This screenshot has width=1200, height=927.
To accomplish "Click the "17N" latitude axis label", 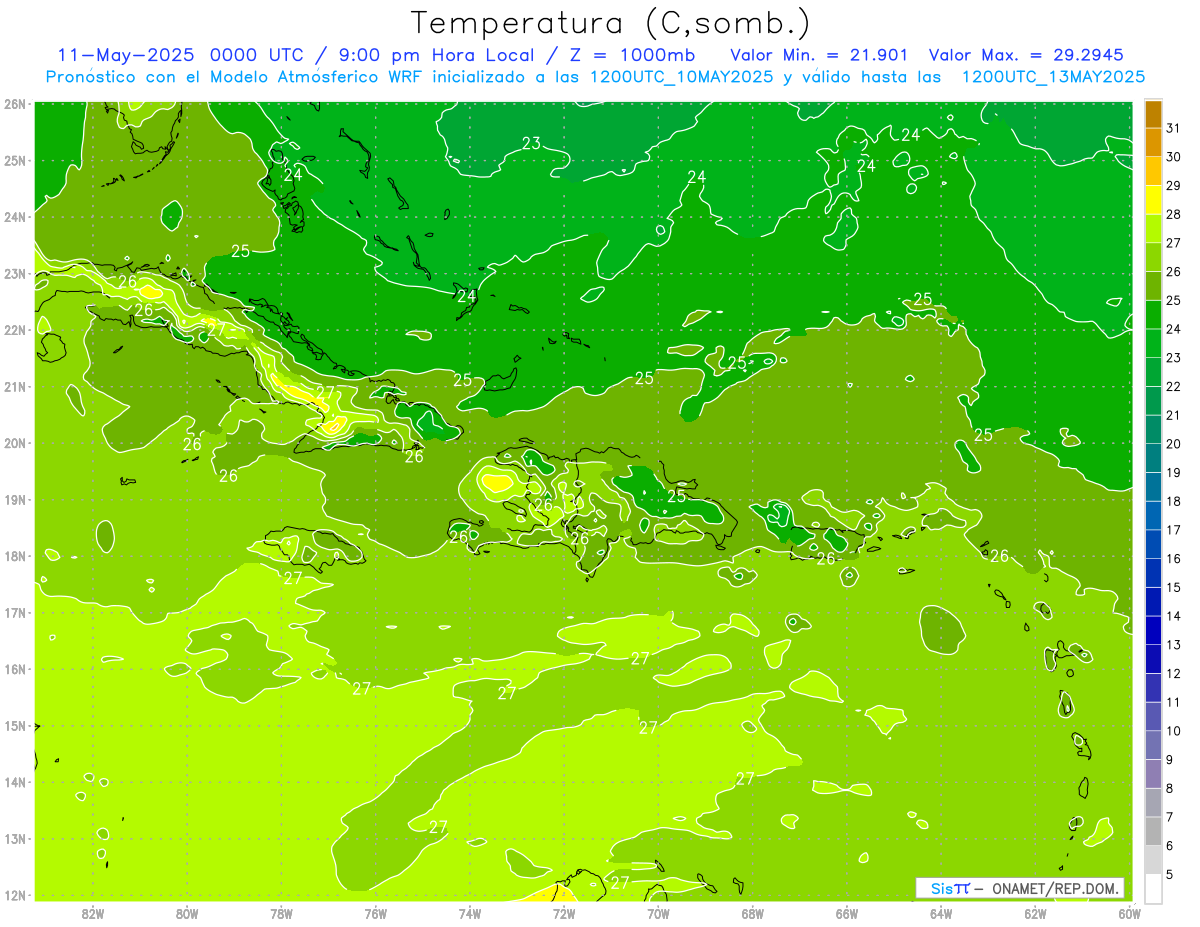I will click(x=15, y=613).
